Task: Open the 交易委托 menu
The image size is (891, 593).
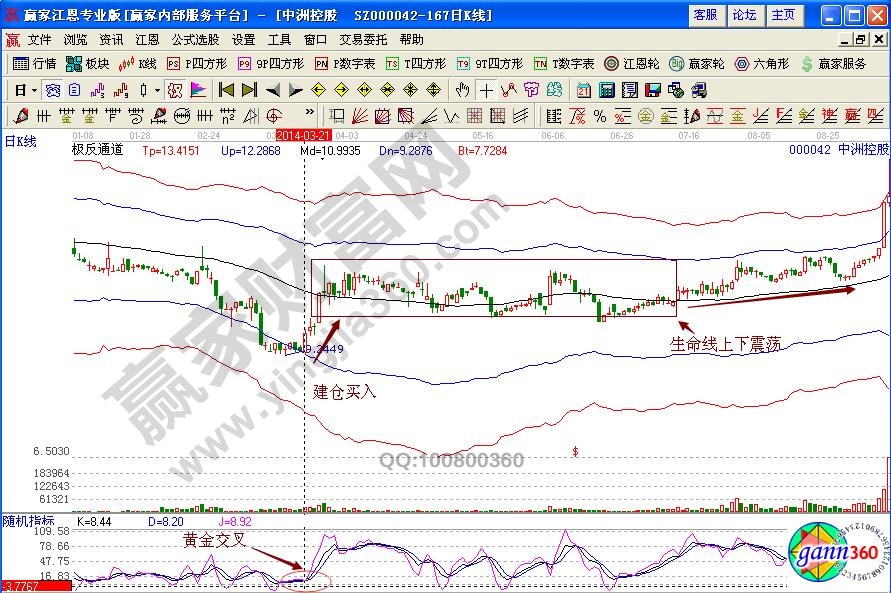Action: pyautogui.click(x=363, y=39)
